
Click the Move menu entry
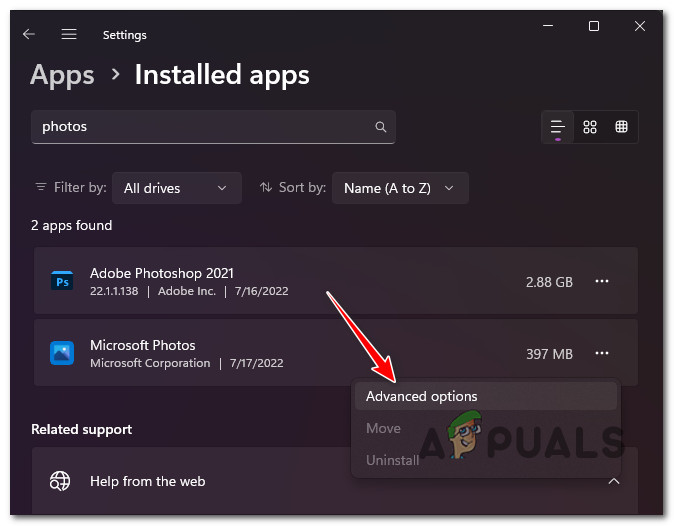pos(383,428)
